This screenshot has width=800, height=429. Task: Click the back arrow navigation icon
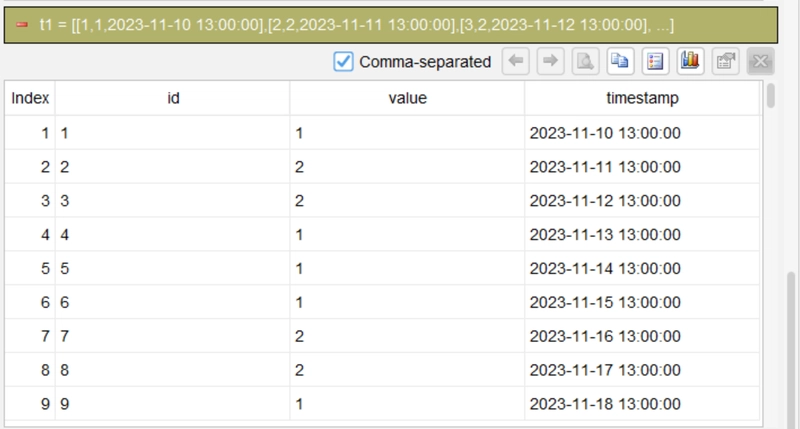click(516, 62)
